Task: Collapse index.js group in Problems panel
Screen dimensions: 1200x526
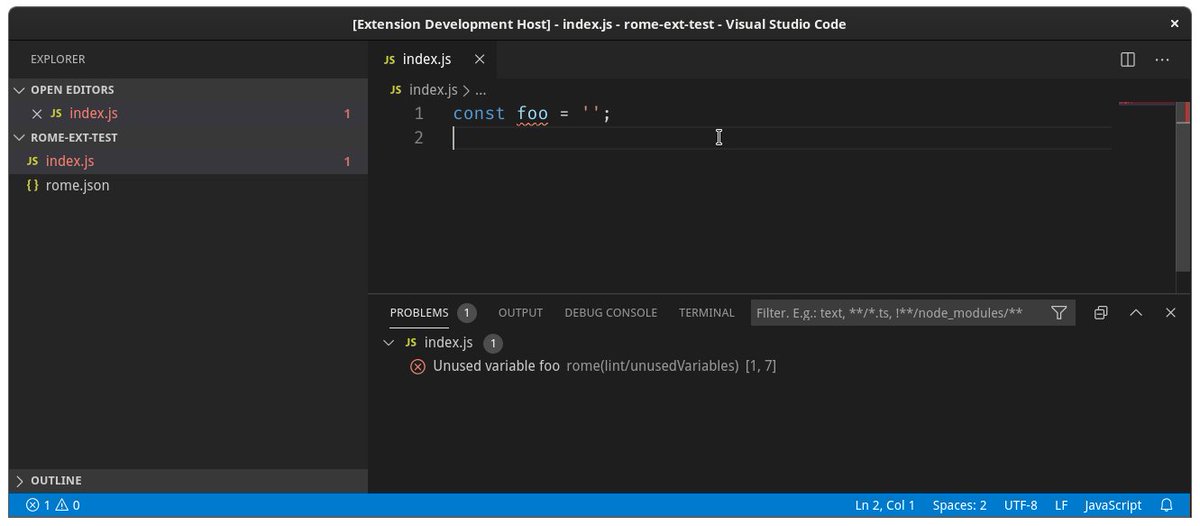Action: 389,342
